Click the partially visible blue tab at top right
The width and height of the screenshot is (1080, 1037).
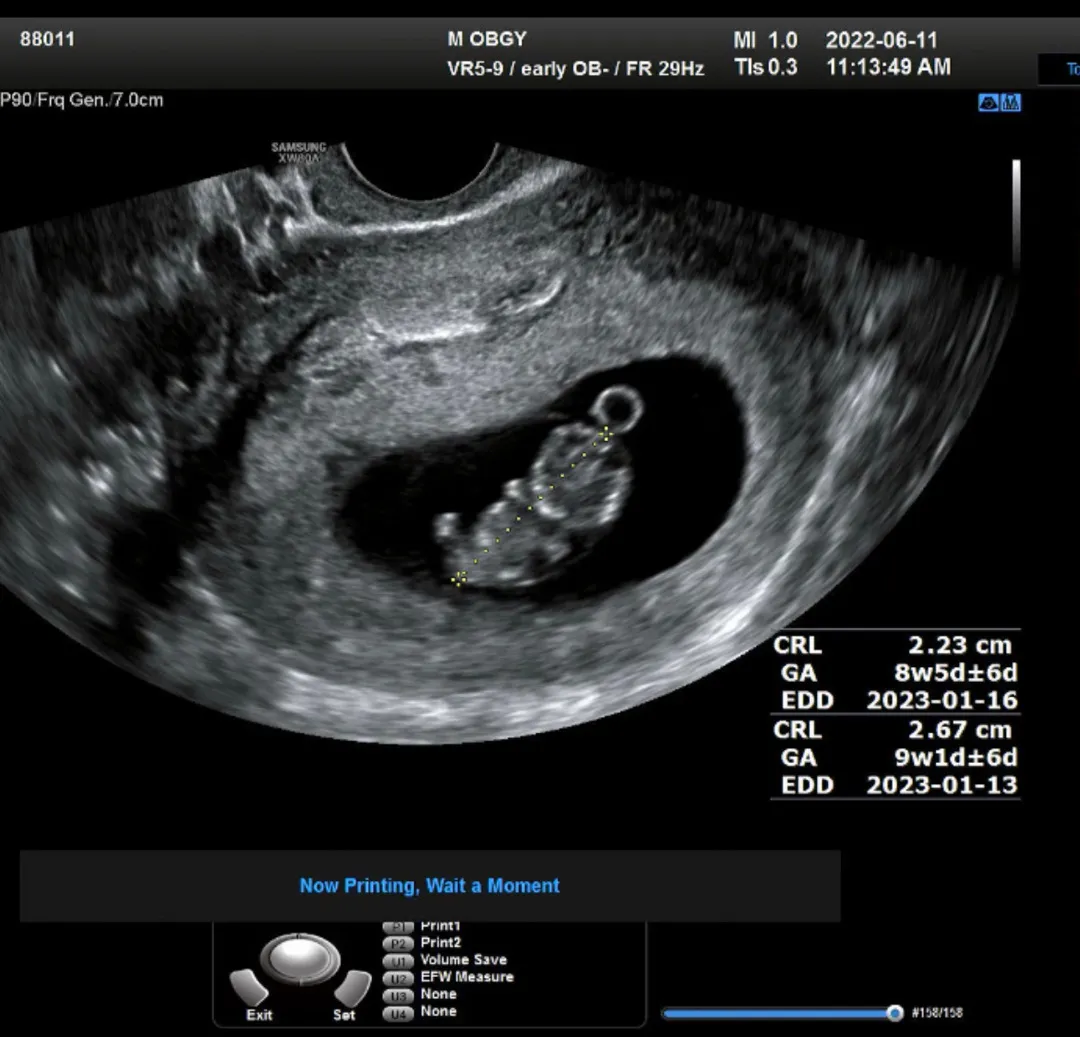click(x=1059, y=69)
